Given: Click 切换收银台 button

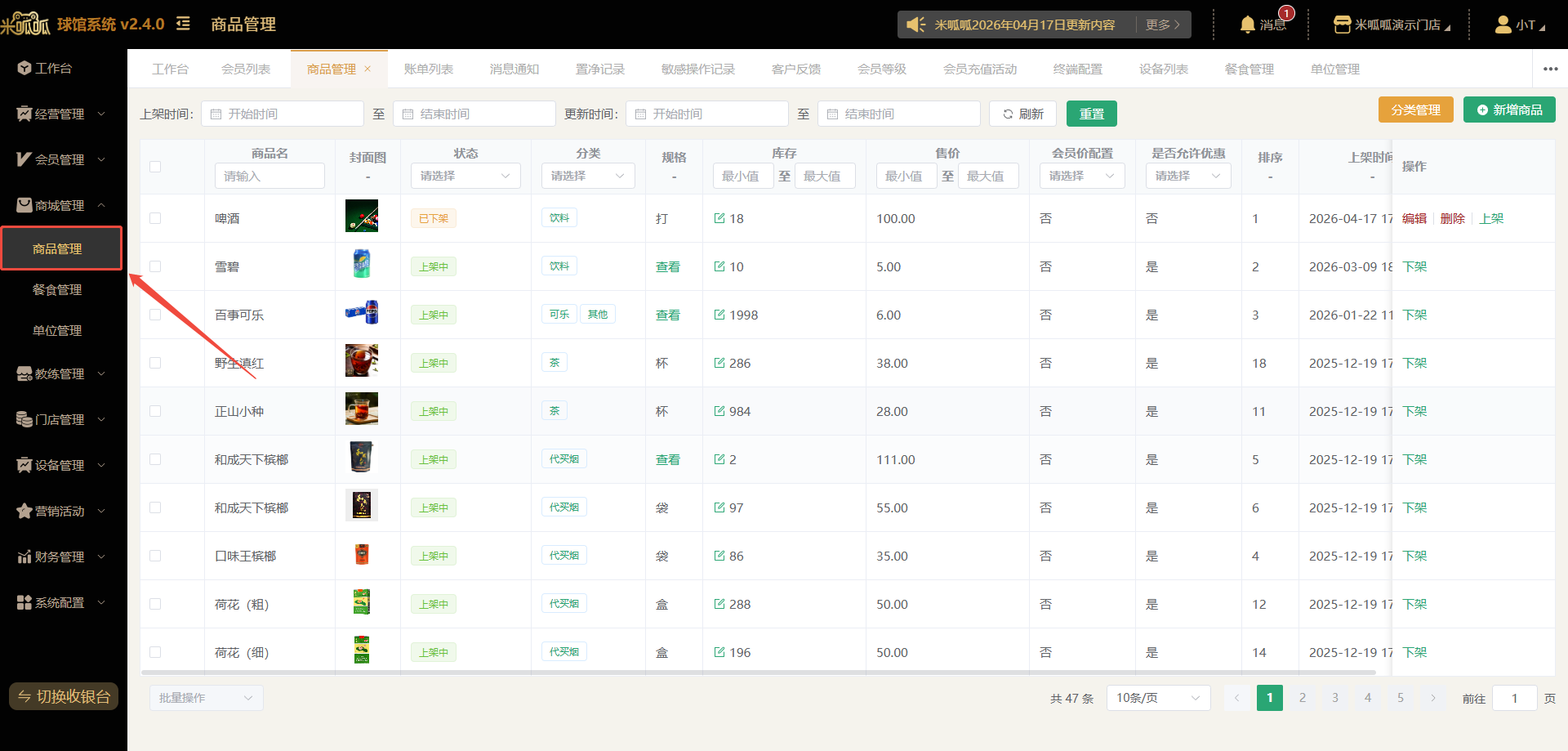Looking at the screenshot, I should pyautogui.click(x=64, y=696).
